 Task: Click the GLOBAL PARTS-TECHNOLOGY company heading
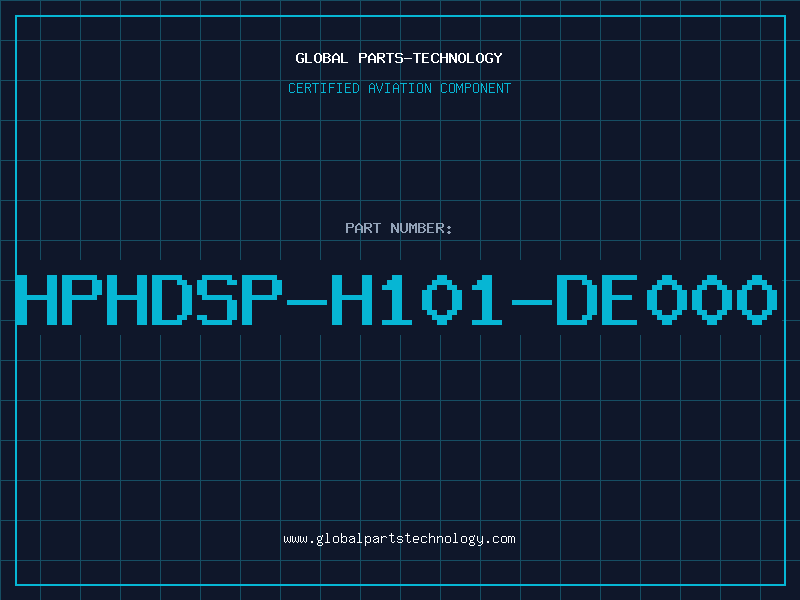(x=399, y=58)
